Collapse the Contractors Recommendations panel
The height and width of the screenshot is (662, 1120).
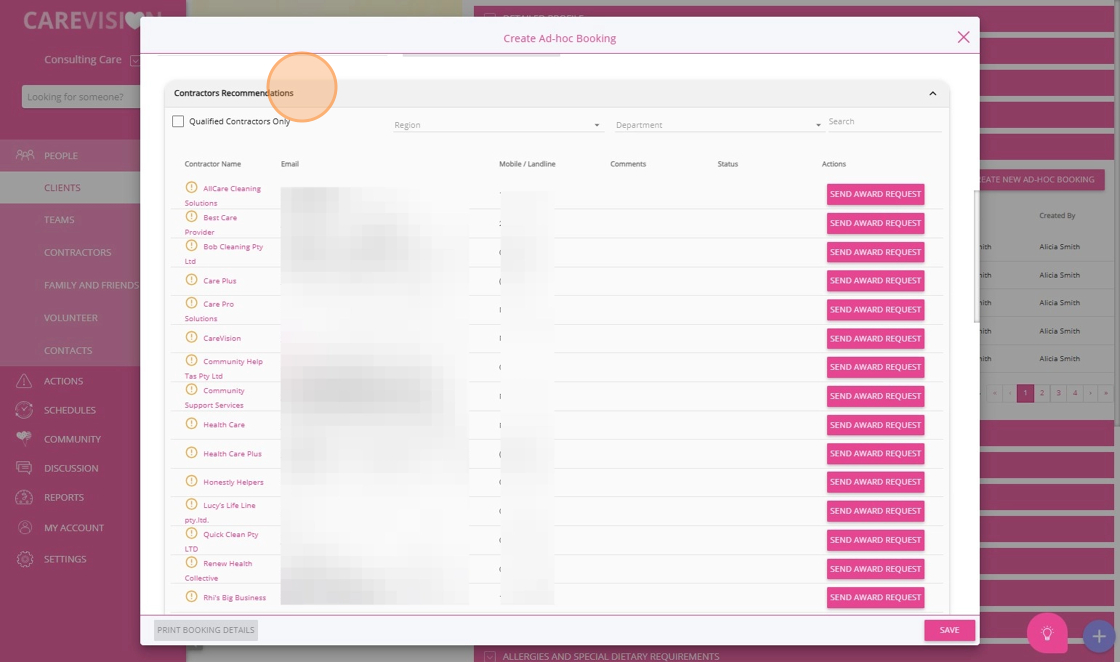click(x=932, y=94)
